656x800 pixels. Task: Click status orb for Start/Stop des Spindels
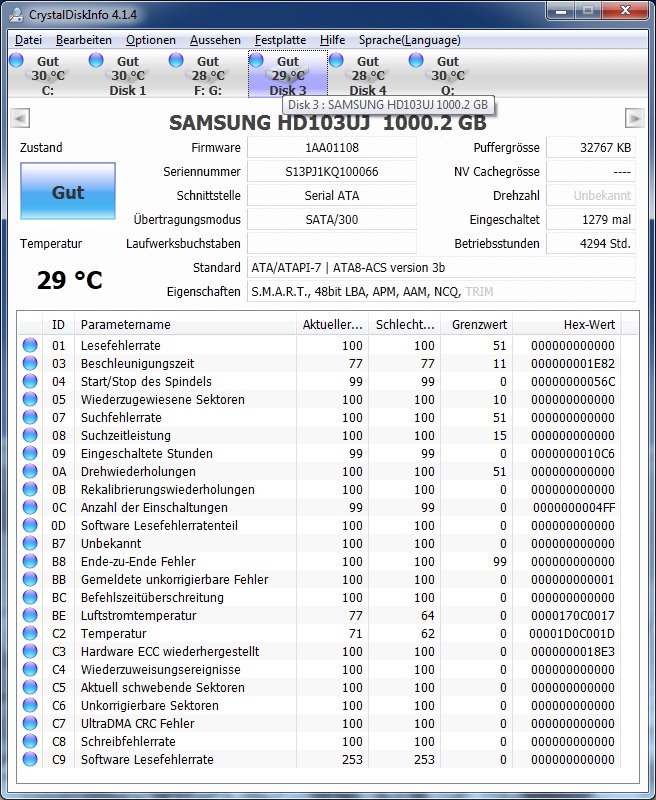tap(30, 381)
